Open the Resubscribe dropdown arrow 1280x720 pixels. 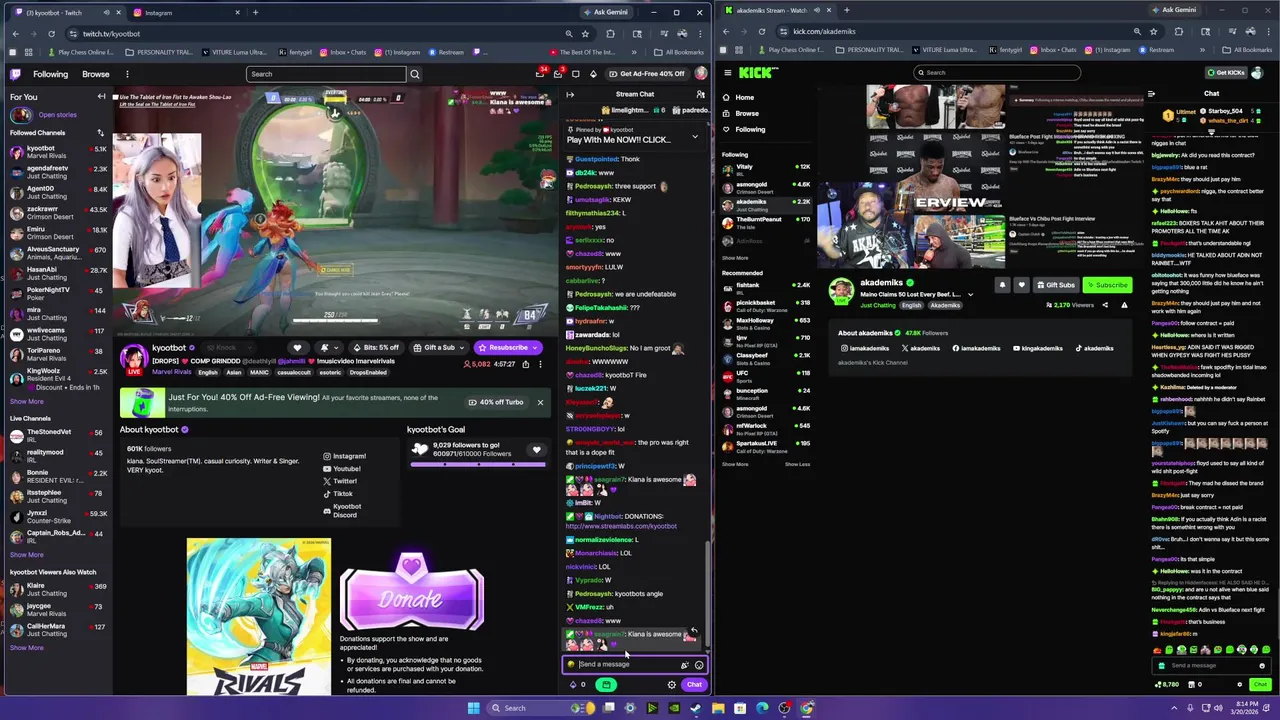coord(535,348)
